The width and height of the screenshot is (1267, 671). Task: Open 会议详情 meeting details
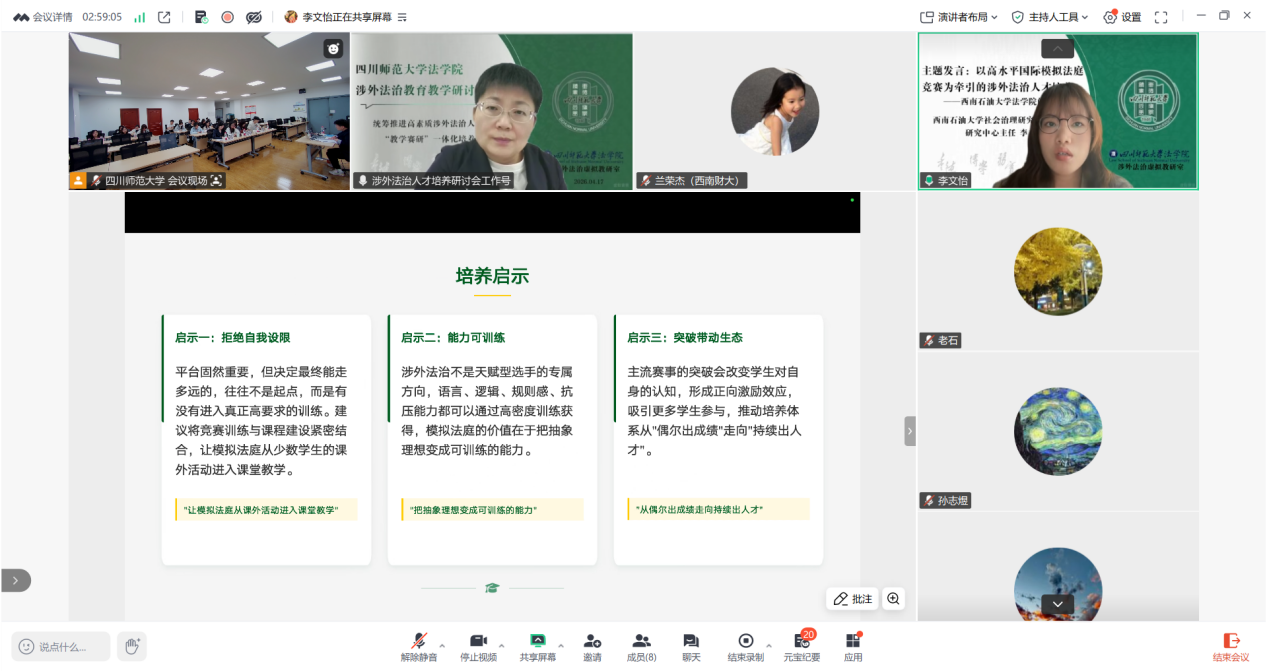tap(43, 17)
